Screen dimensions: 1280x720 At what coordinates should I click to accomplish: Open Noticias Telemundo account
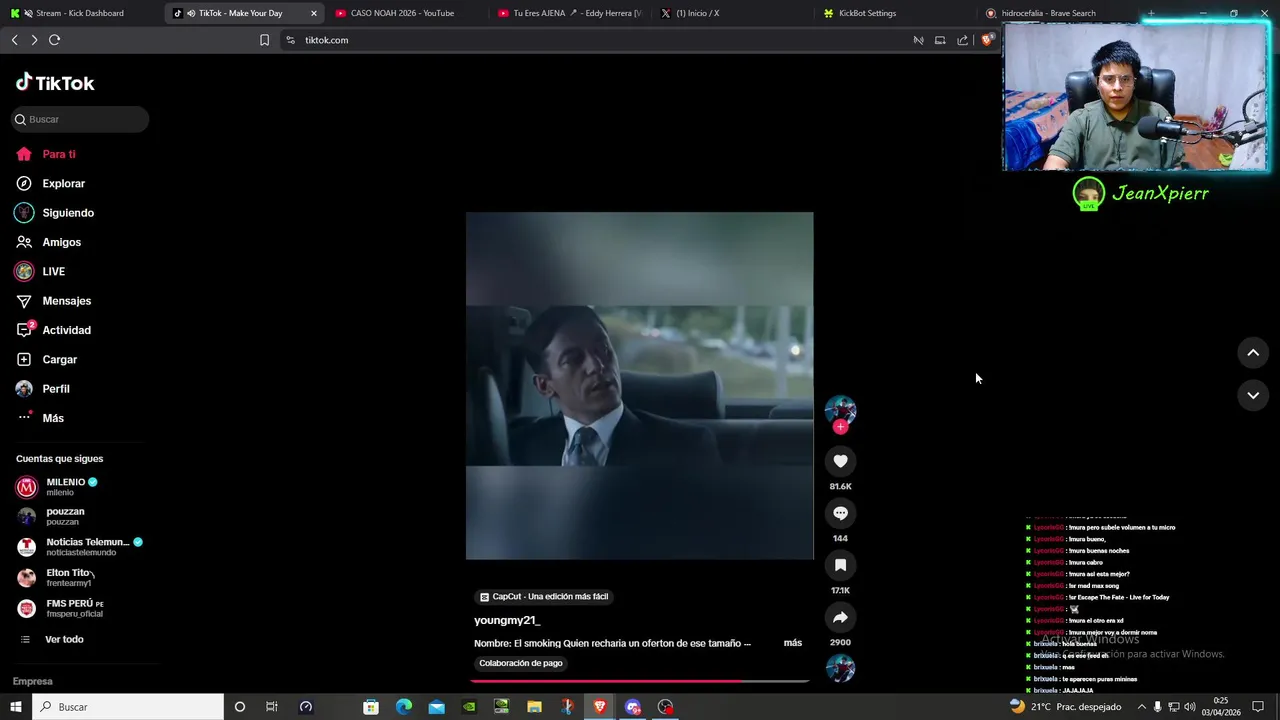tap(80, 547)
